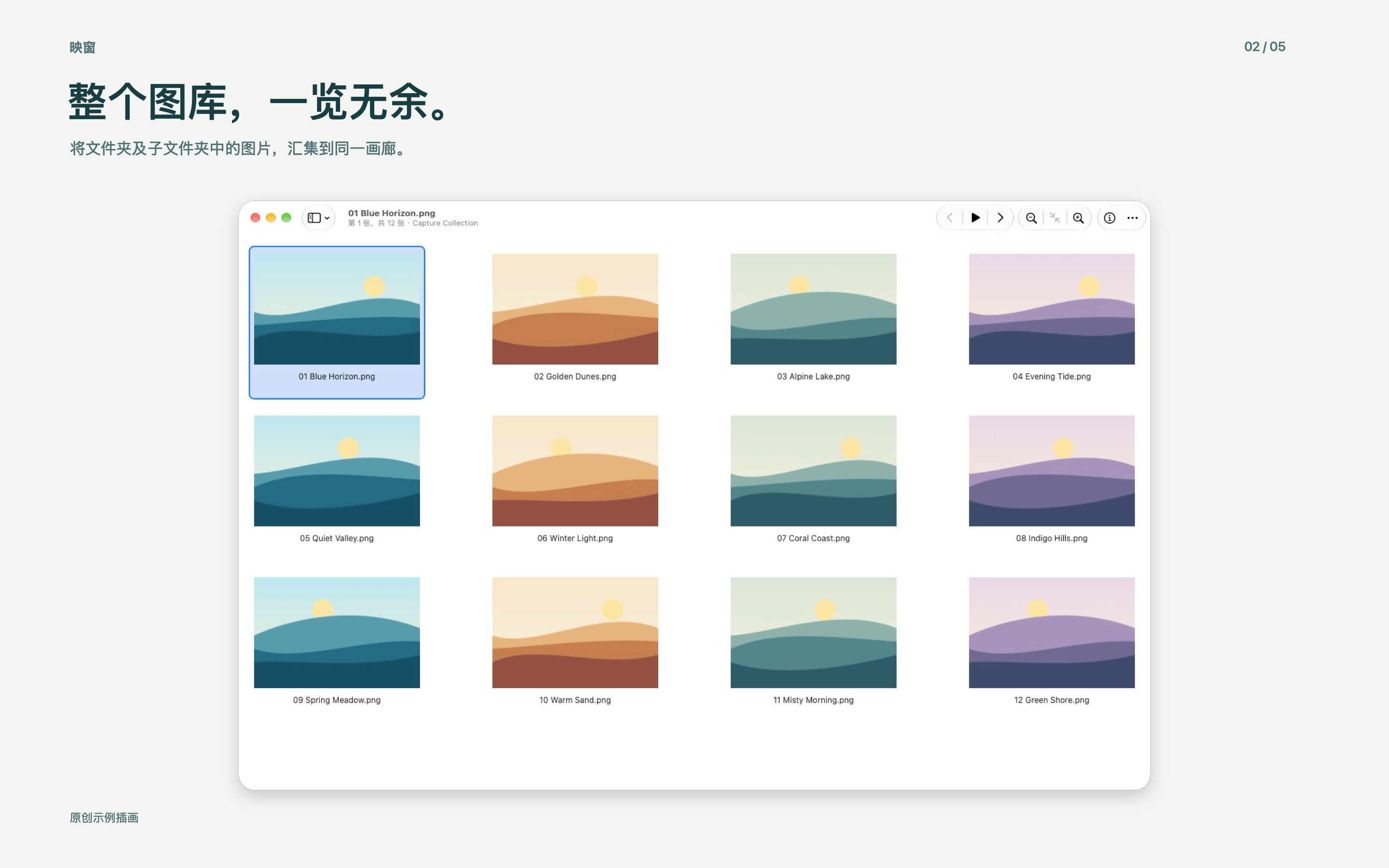
Task: Click the '映窗' app name label
Action: pos(82,47)
